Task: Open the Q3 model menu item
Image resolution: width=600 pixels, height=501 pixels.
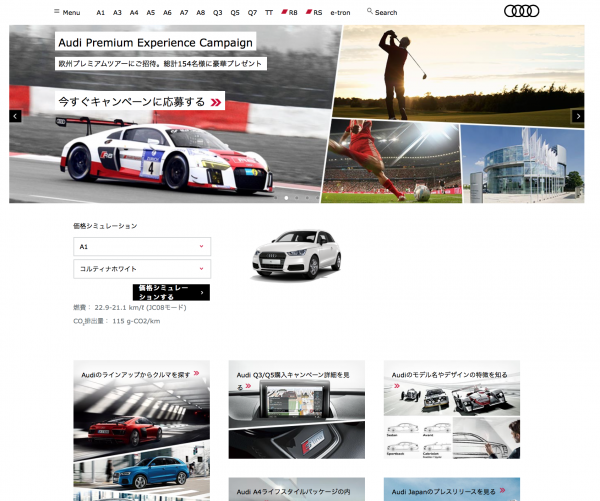Action: point(218,13)
